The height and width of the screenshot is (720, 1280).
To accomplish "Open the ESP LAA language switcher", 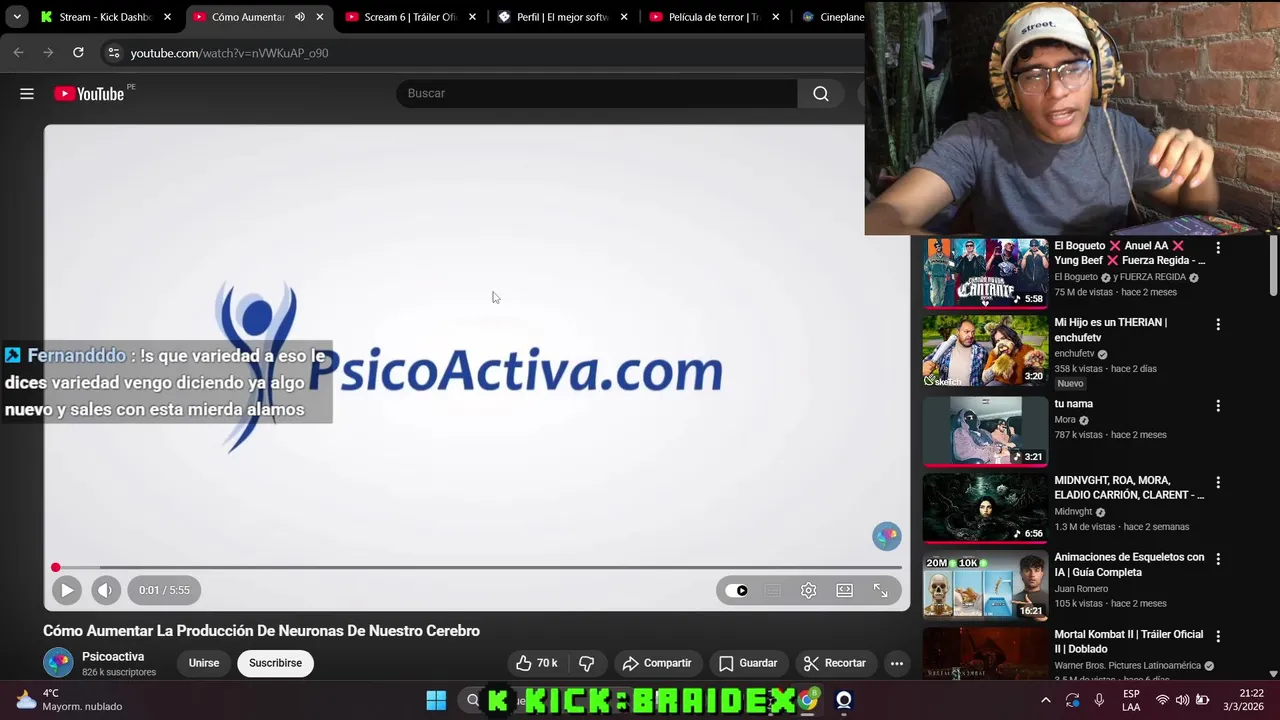I will click(1131, 700).
